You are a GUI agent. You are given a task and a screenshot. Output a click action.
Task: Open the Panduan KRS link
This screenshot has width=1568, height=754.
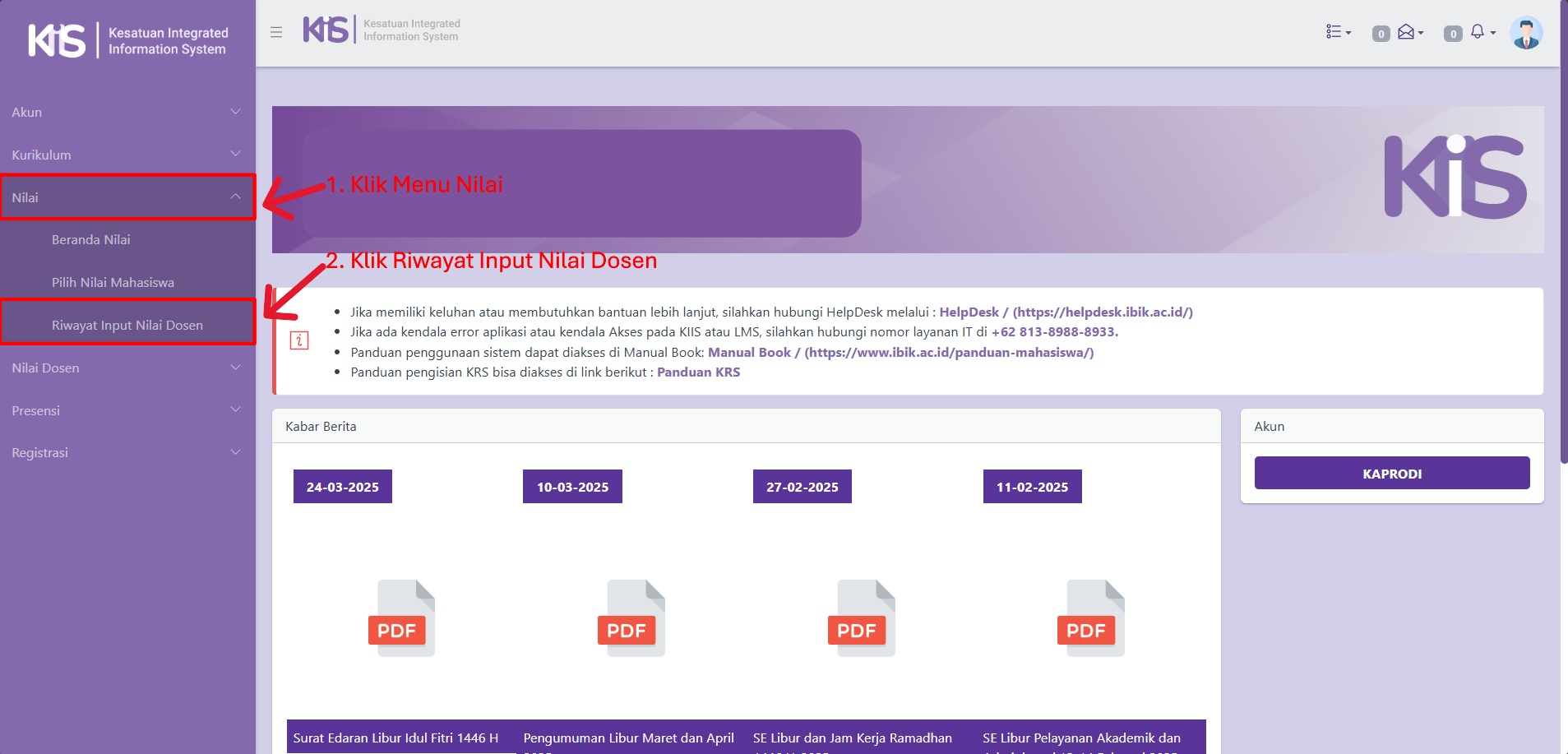[698, 372]
